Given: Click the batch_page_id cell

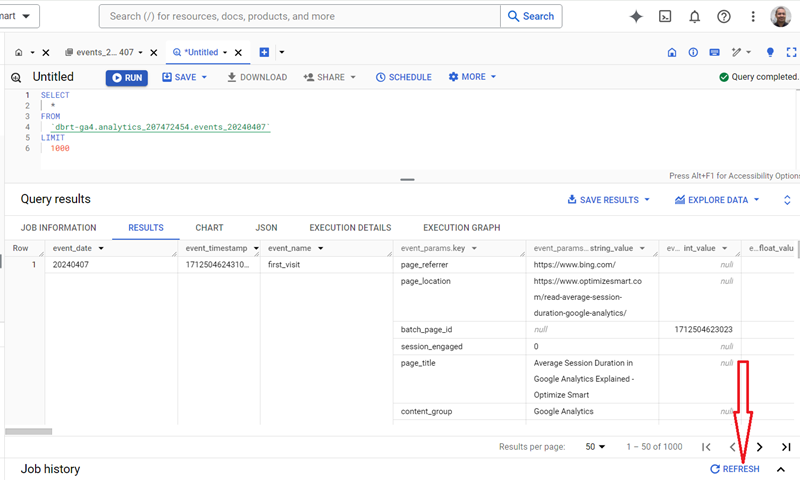Looking at the screenshot, I should click(427, 330).
